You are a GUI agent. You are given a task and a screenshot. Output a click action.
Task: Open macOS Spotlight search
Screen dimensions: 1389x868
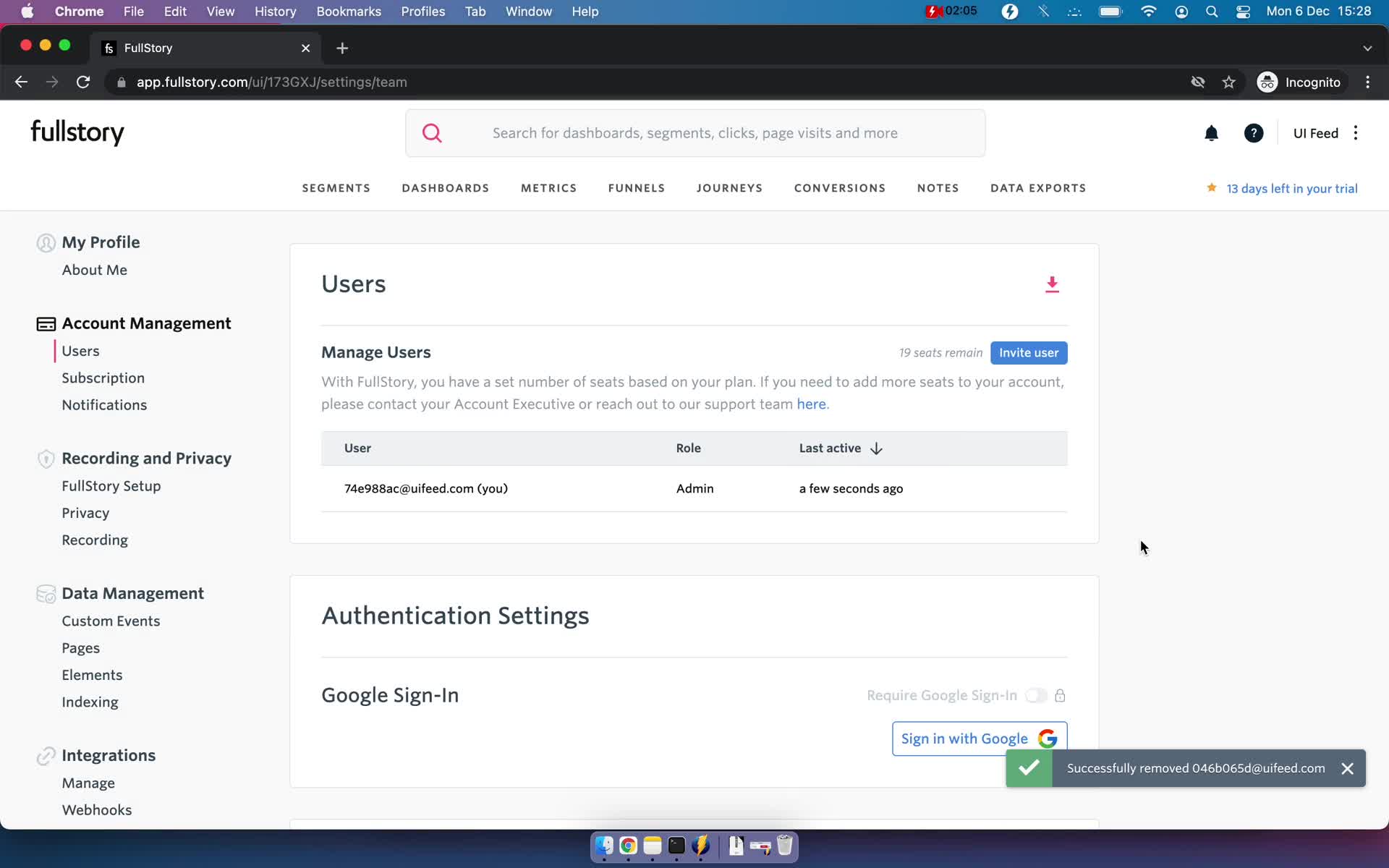point(1212,12)
